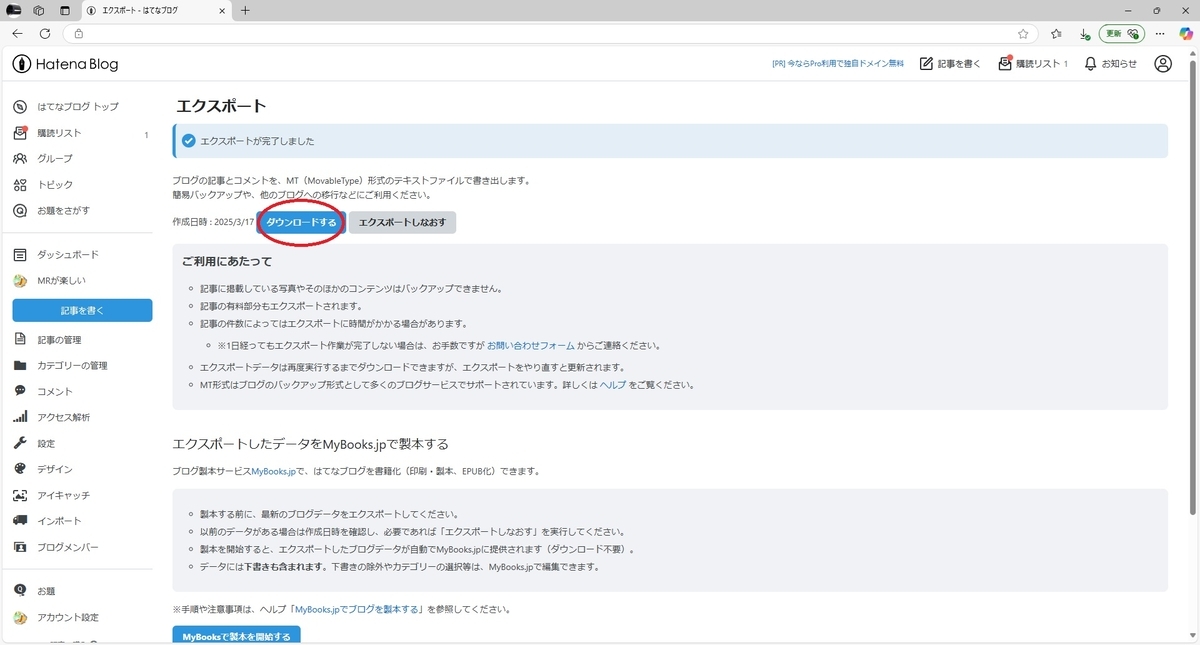Click the site info lock icon
The width and height of the screenshot is (1200, 645).
[x=79, y=33]
